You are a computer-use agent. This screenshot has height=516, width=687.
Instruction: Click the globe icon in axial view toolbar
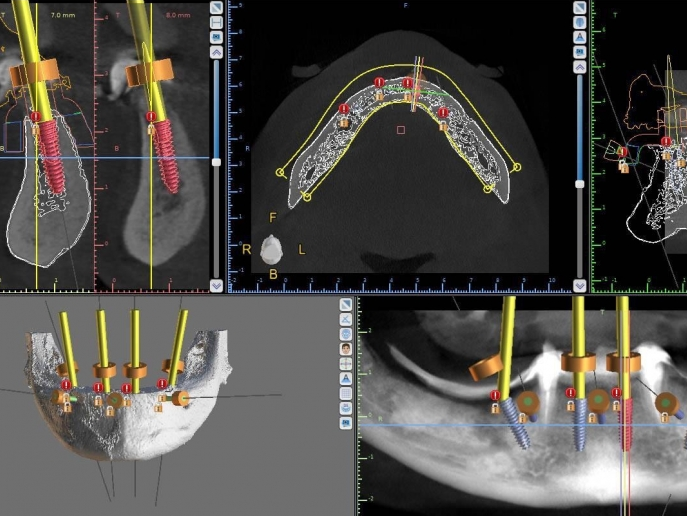tap(580, 21)
